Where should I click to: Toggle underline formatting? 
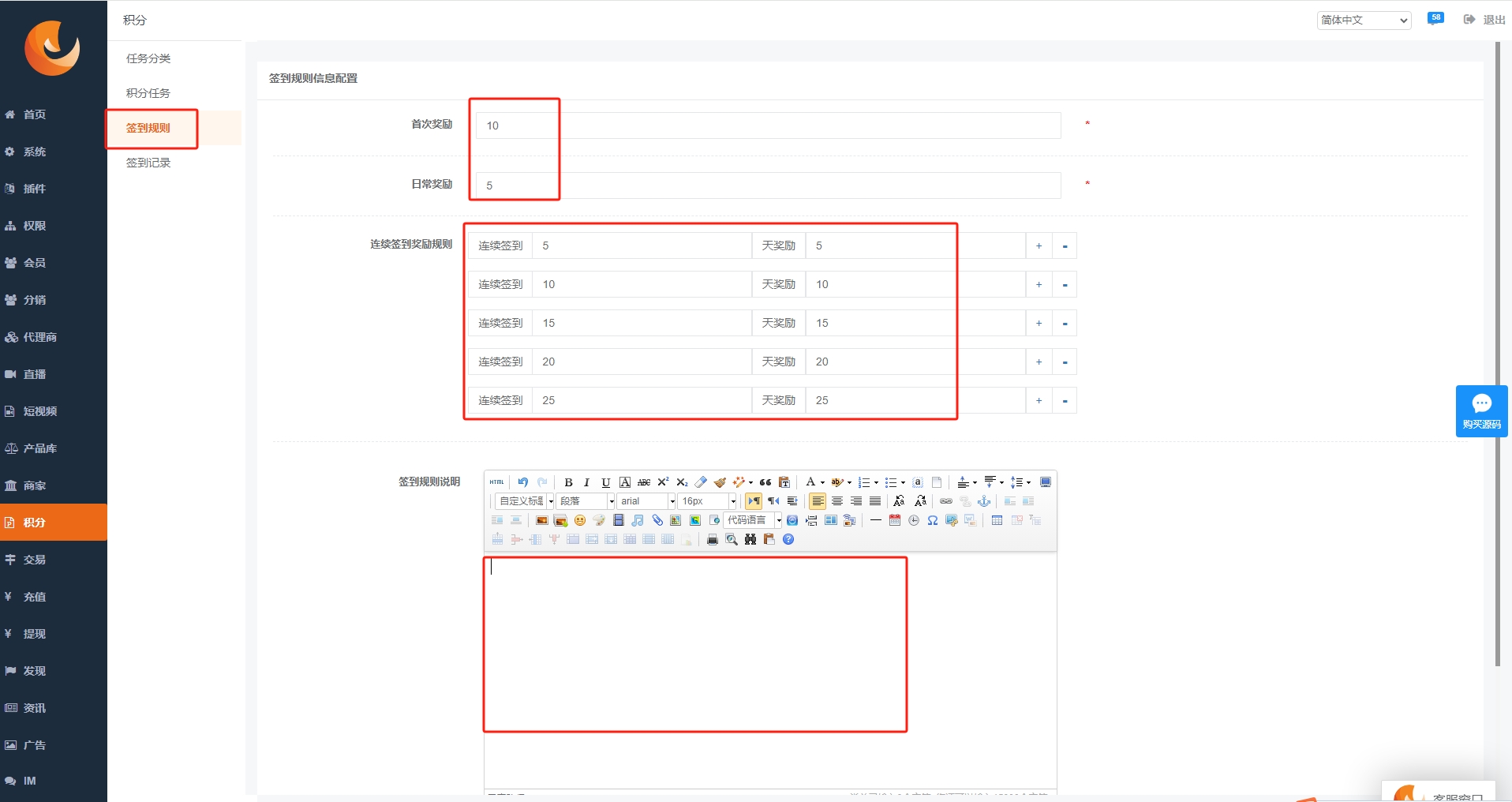coord(605,482)
